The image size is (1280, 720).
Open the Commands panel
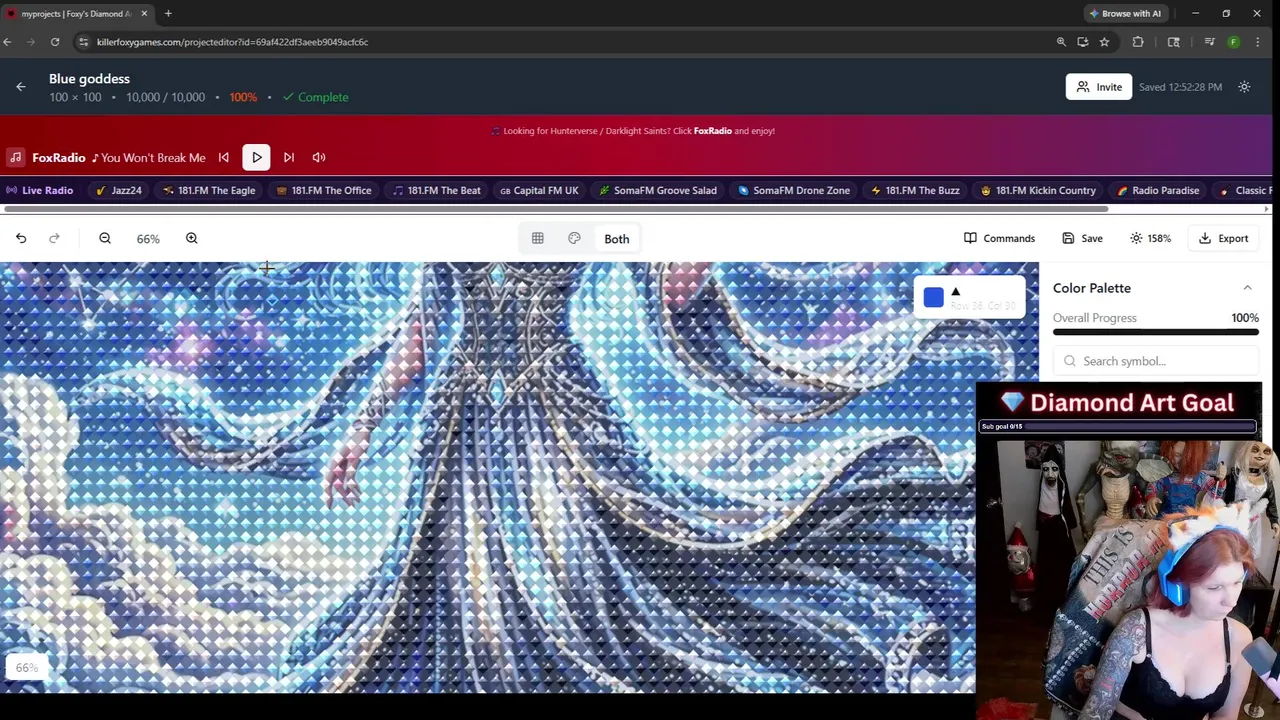coord(999,238)
